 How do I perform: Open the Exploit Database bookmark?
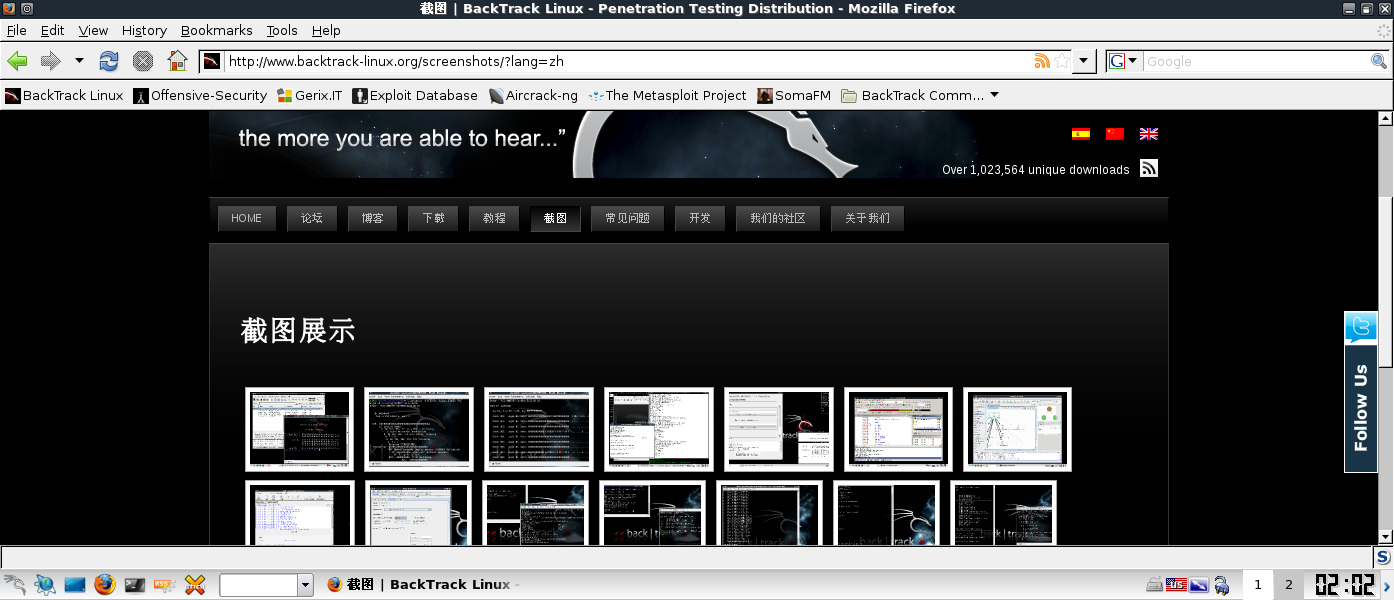[414, 96]
